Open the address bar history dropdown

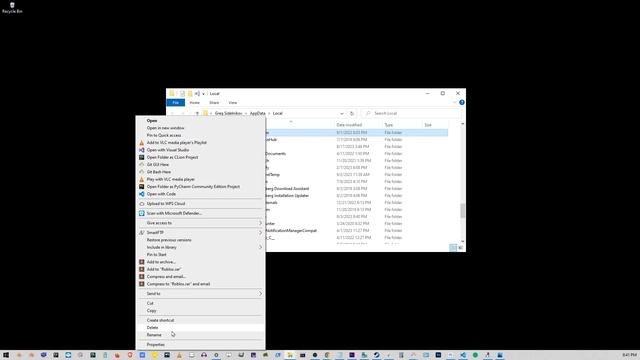click(342, 113)
